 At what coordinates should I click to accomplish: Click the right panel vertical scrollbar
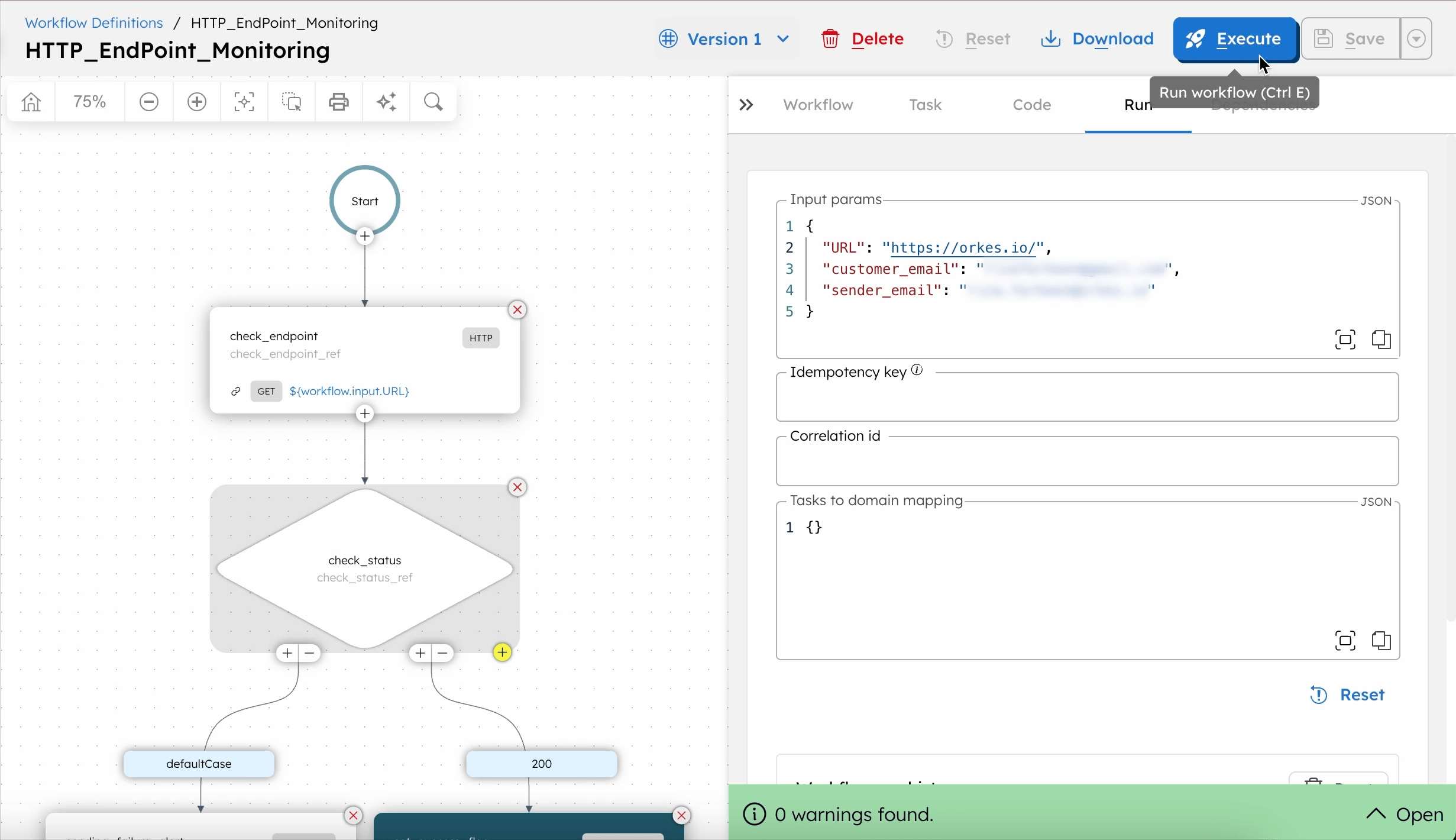(x=1450, y=379)
